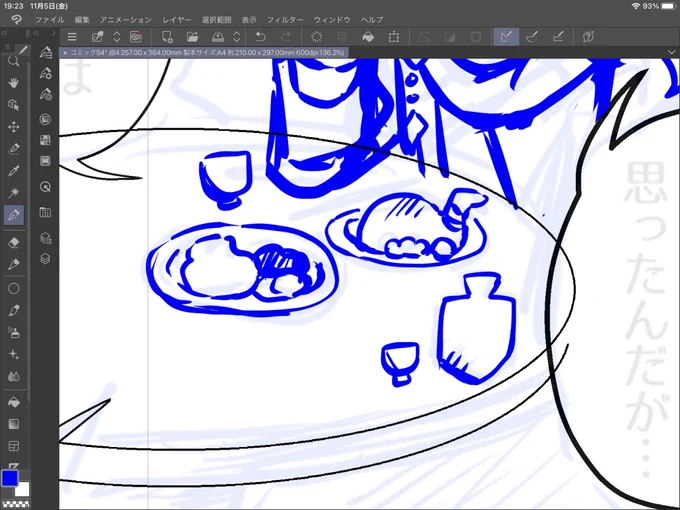Open the Brush Size palette icon

(x=46, y=95)
